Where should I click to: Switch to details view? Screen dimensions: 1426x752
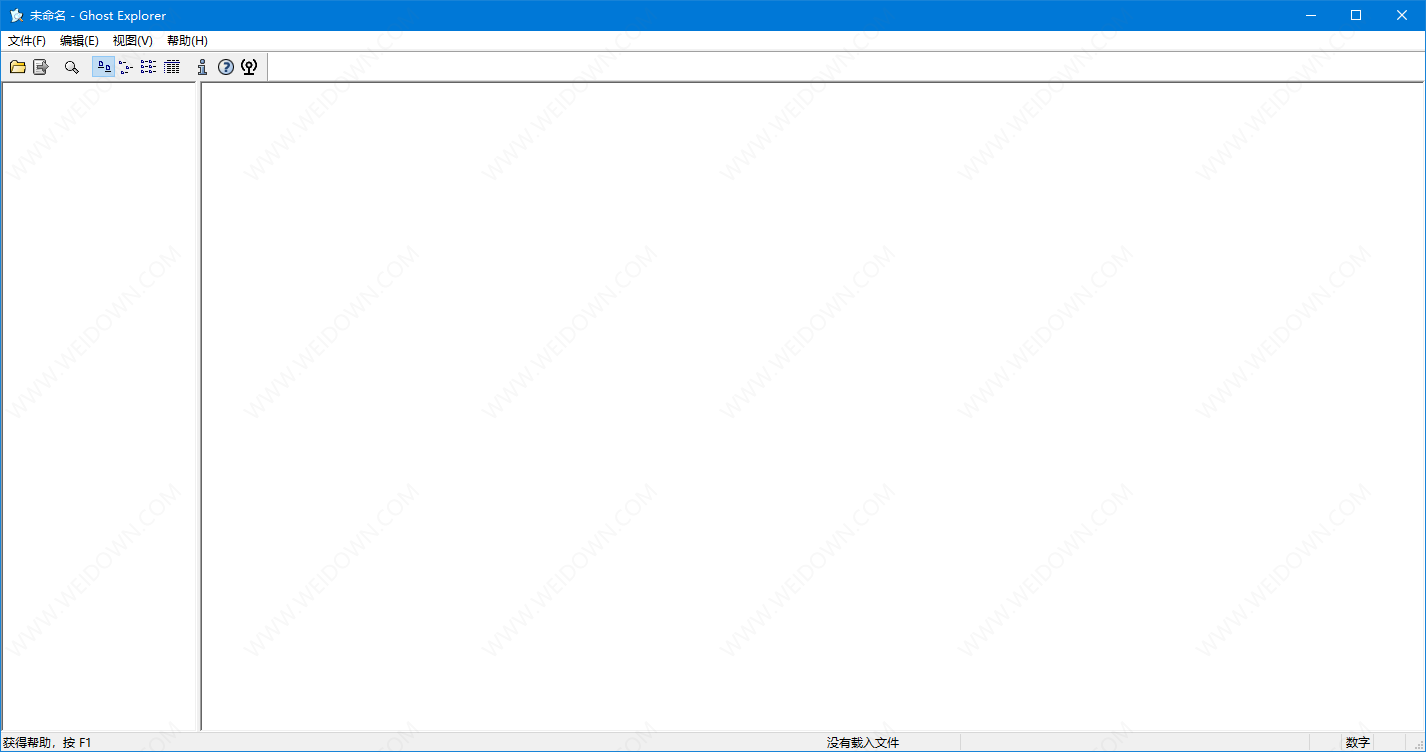point(172,67)
